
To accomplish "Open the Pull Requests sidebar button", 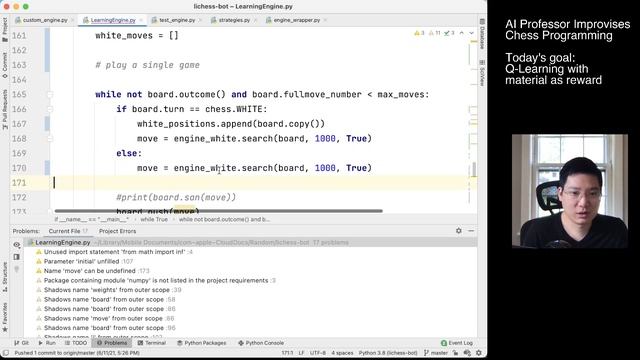I will [5, 109].
